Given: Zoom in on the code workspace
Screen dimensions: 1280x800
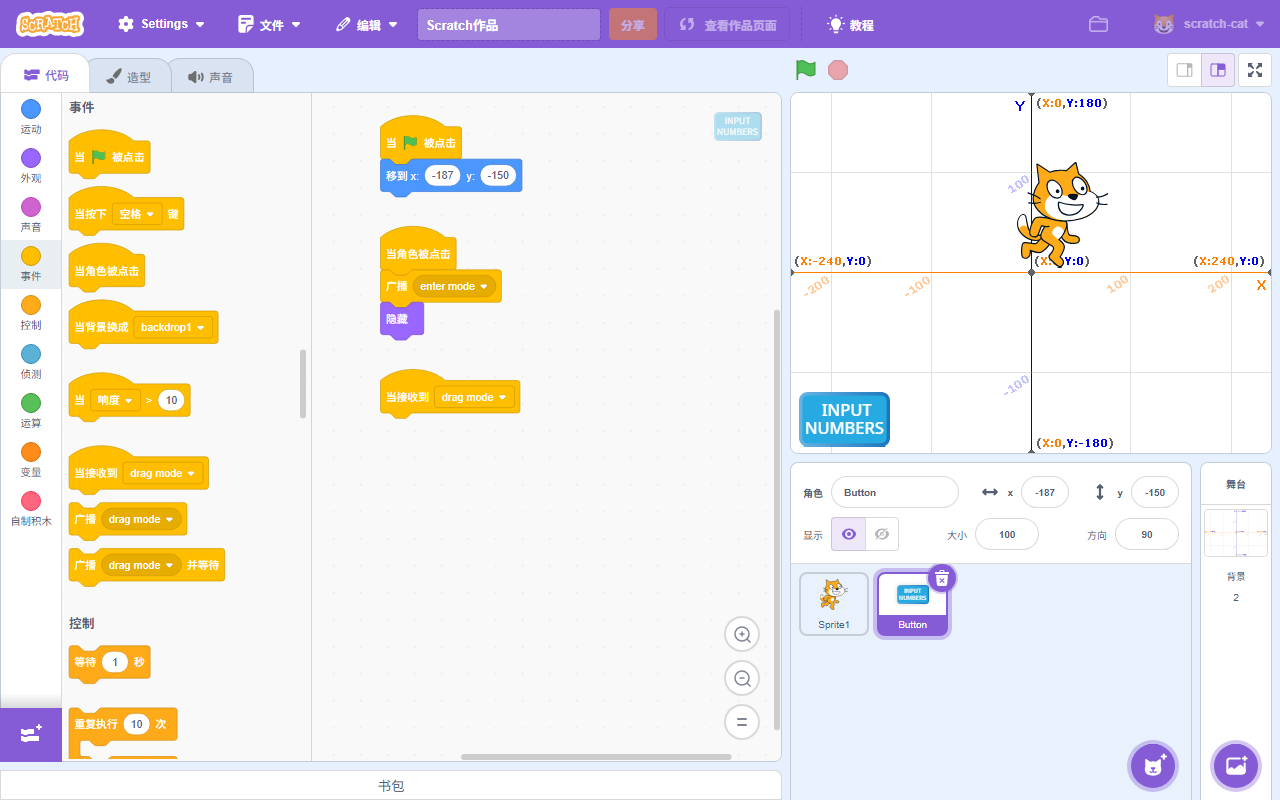Looking at the screenshot, I should click(742, 634).
